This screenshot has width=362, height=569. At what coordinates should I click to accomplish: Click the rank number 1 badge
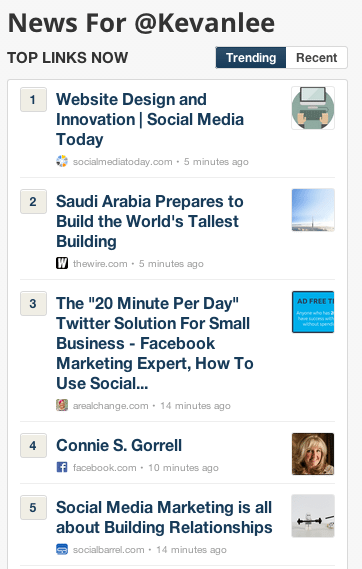(x=33, y=99)
